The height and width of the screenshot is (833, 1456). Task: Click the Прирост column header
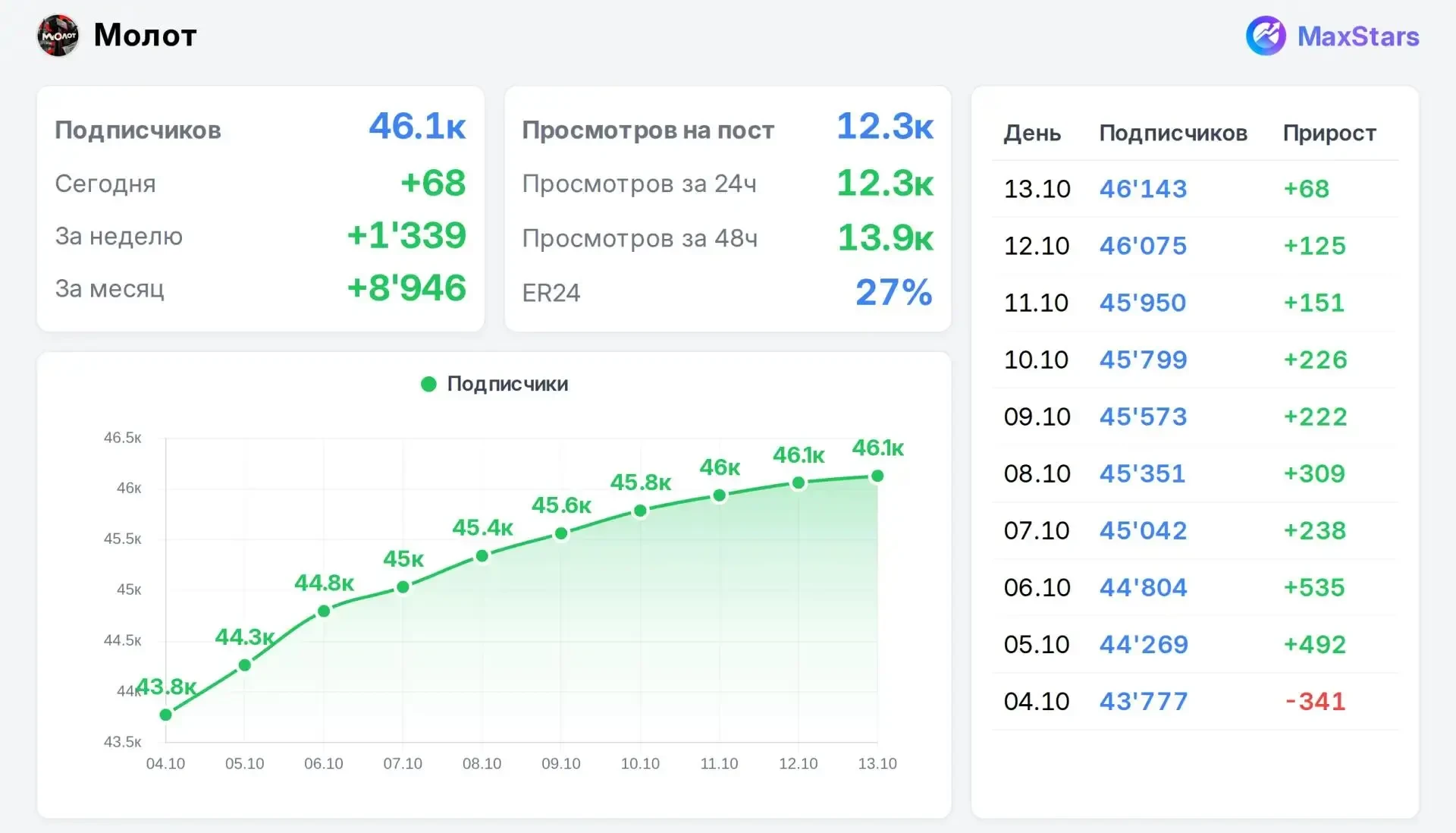1329,133
